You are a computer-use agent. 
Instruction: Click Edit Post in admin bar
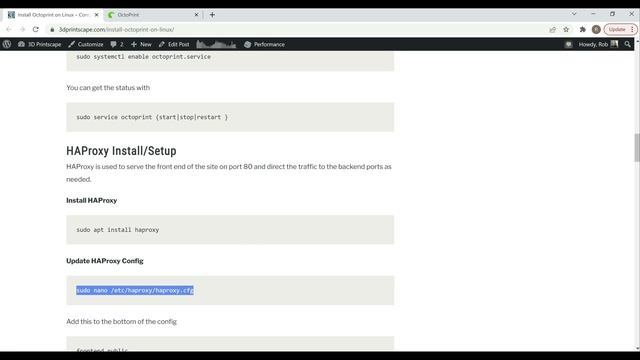point(174,44)
